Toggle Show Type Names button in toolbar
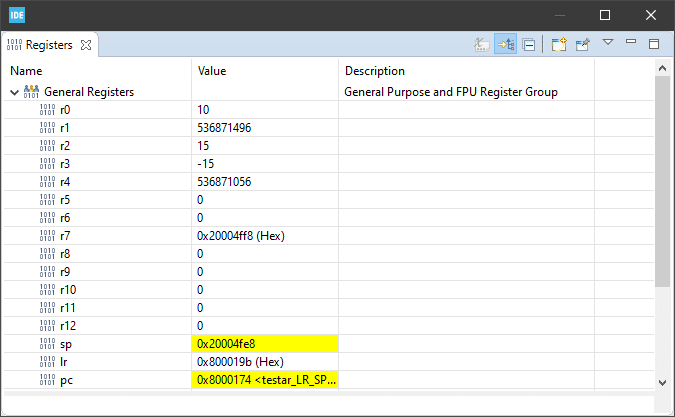This screenshot has height=417, width=675. [481, 44]
